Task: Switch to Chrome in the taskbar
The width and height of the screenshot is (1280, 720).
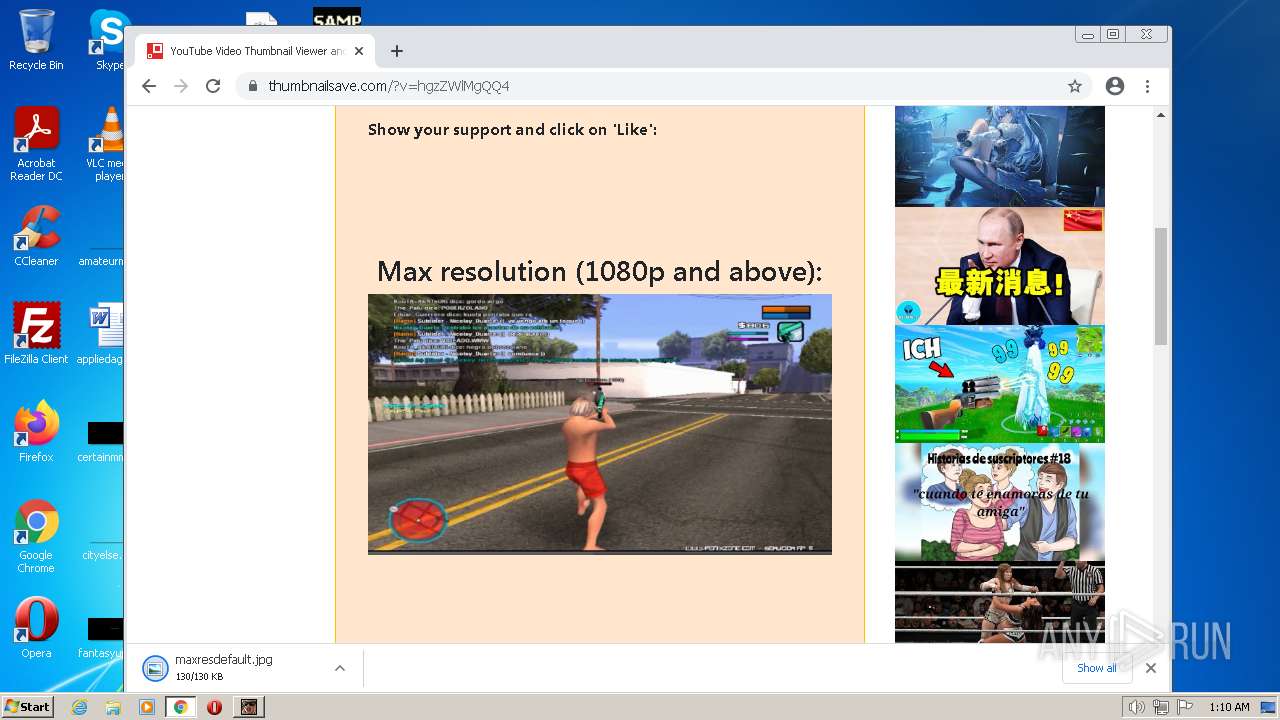Action: (x=181, y=707)
